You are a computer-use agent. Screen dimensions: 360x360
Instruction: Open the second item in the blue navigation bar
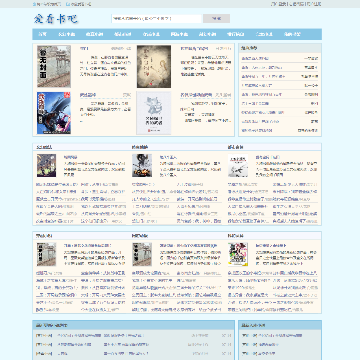66,34
